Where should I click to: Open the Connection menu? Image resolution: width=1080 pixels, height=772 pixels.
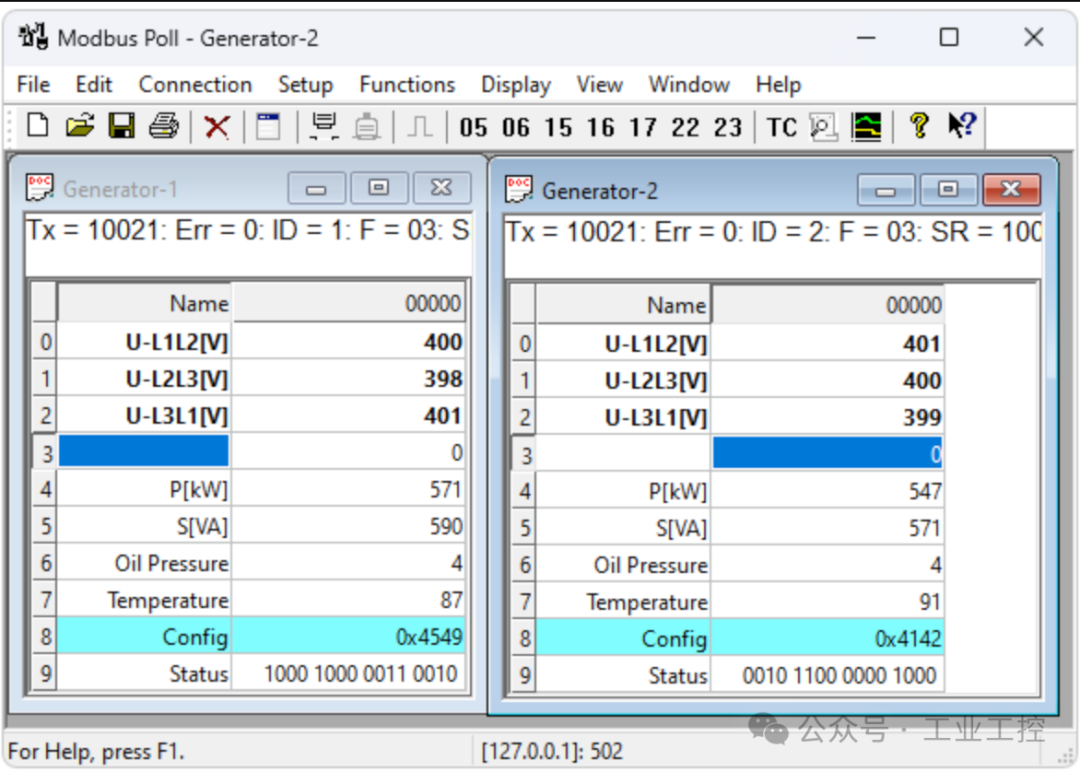click(x=195, y=84)
